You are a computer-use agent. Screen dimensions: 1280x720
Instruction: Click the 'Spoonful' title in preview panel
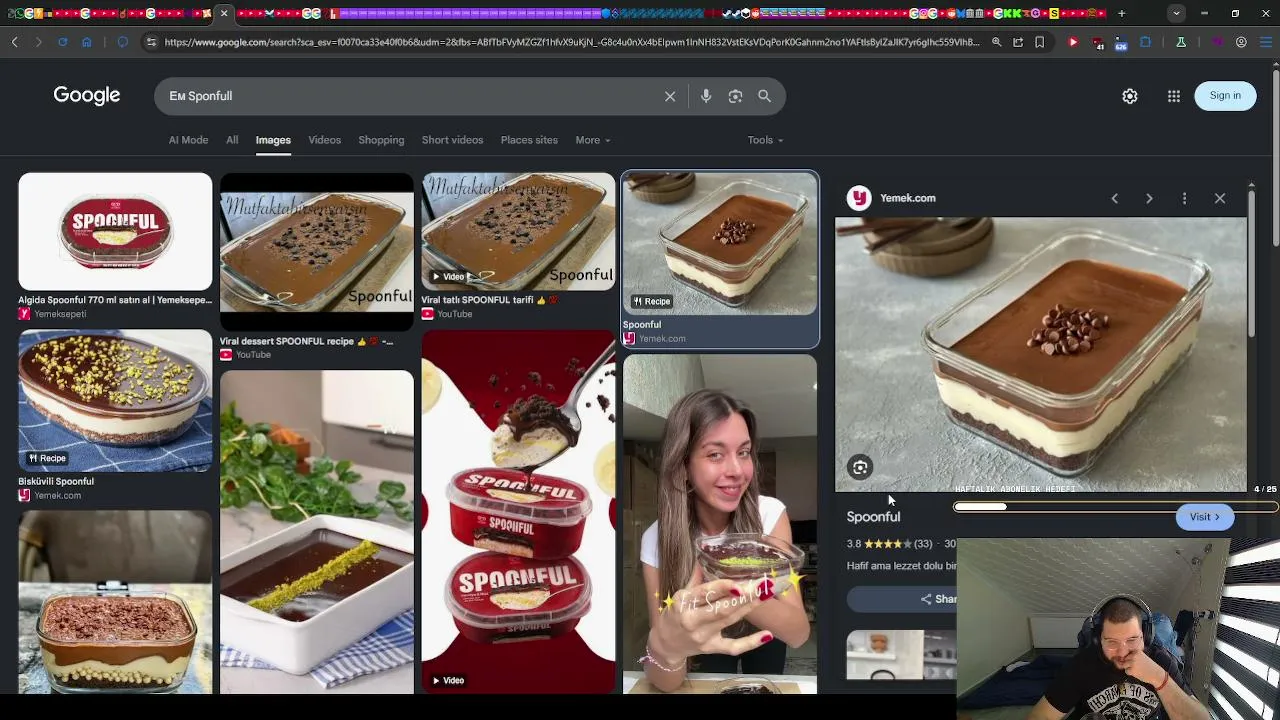click(x=873, y=517)
